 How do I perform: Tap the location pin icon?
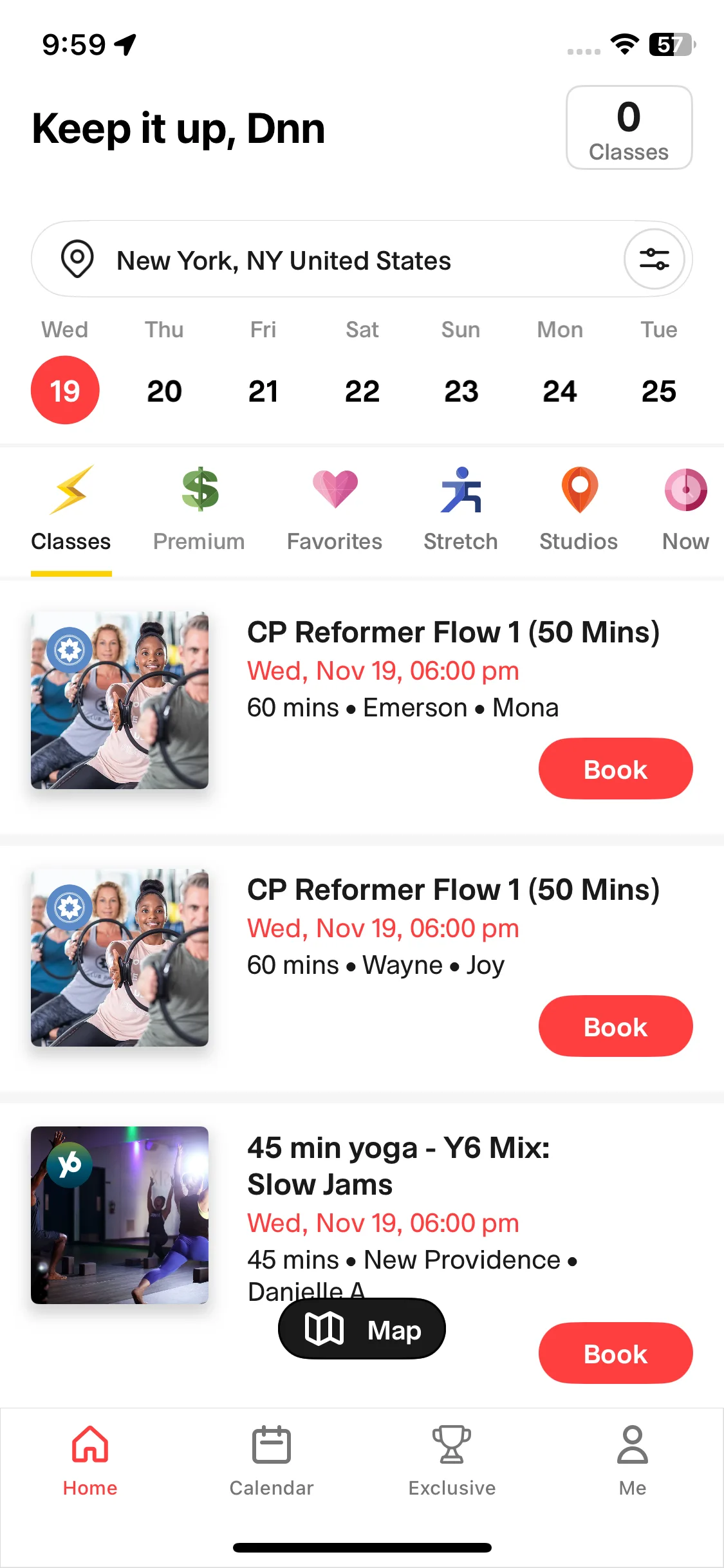[77, 259]
